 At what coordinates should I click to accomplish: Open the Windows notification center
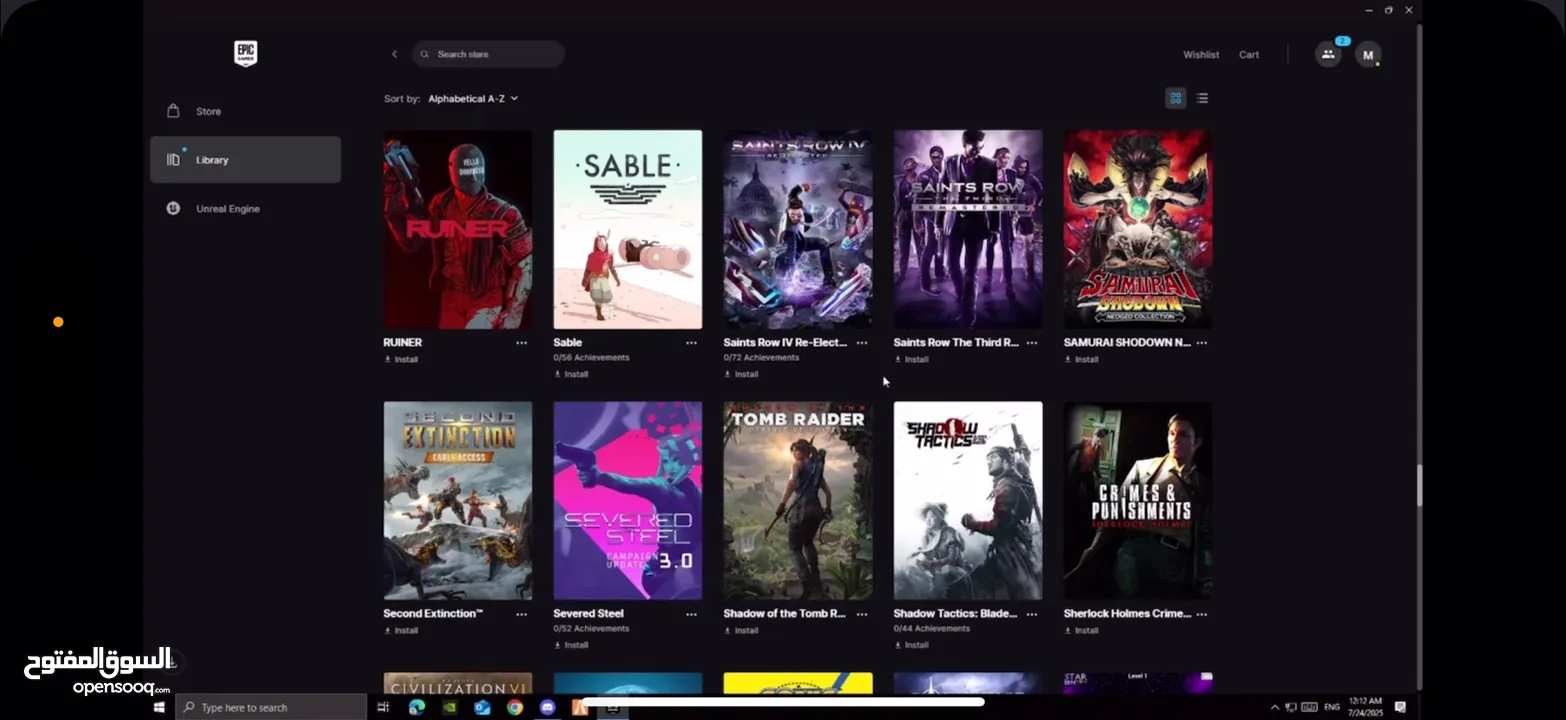[x=1400, y=707]
